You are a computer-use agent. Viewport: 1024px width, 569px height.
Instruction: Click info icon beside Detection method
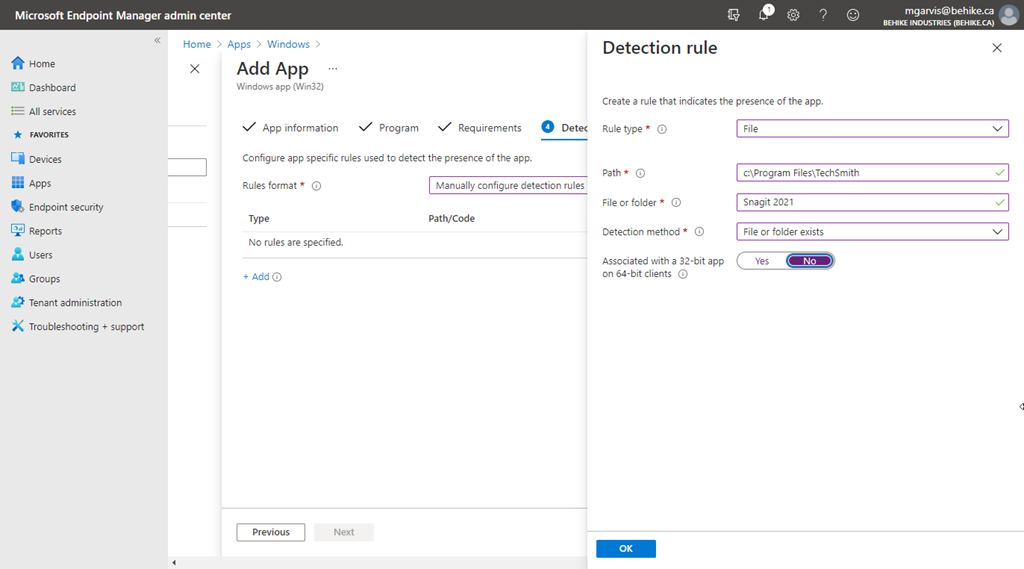click(x=699, y=232)
